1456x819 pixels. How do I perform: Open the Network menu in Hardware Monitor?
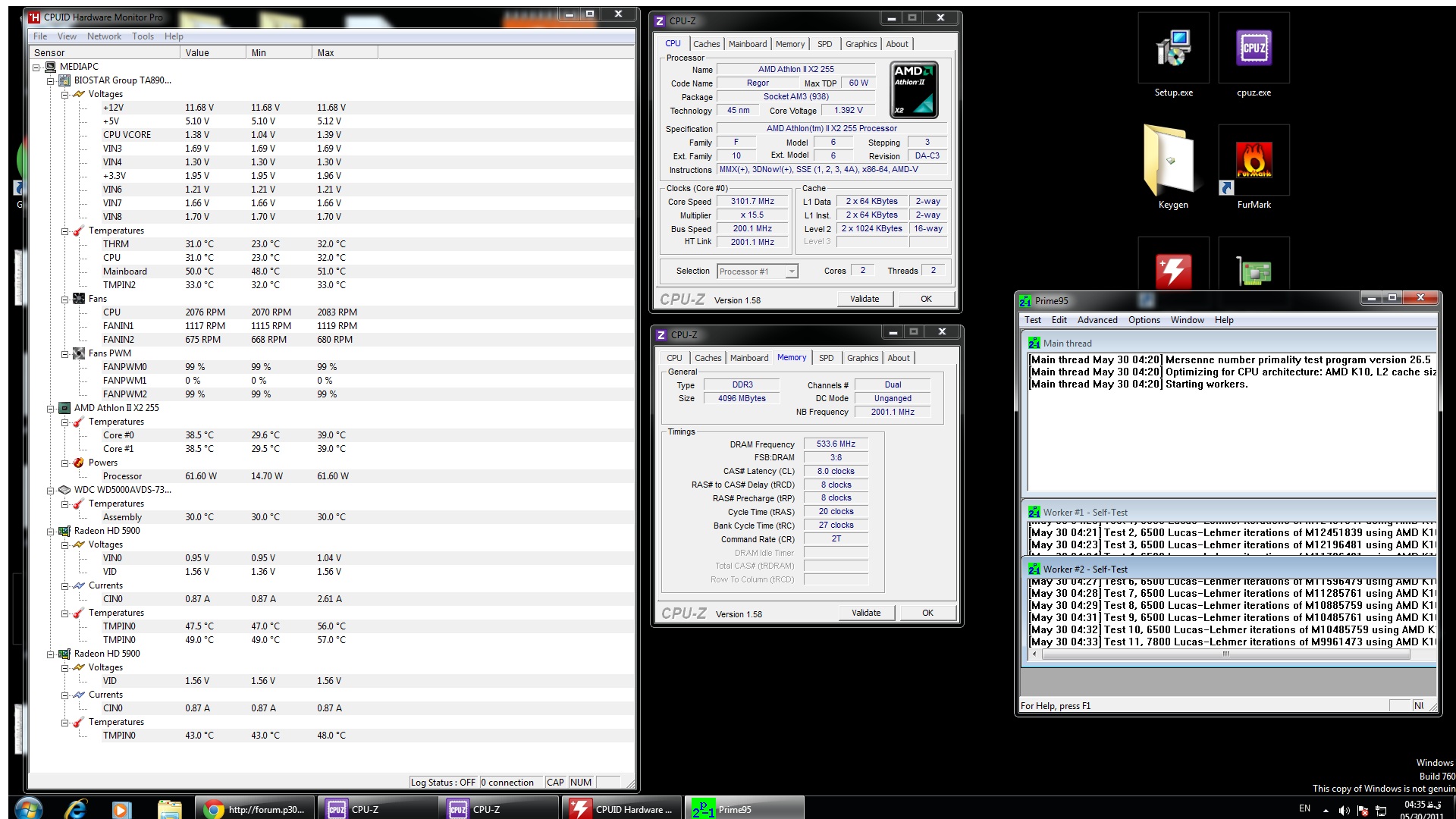(104, 36)
